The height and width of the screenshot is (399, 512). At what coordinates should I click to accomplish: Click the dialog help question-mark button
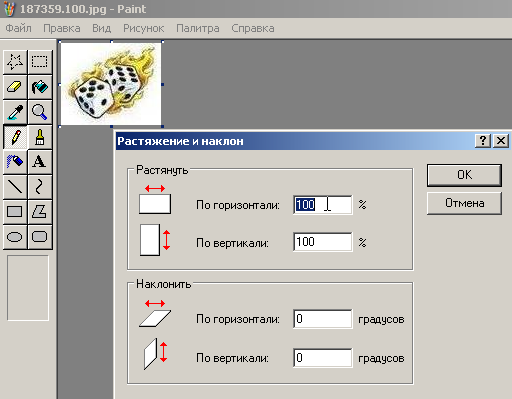pos(483,141)
